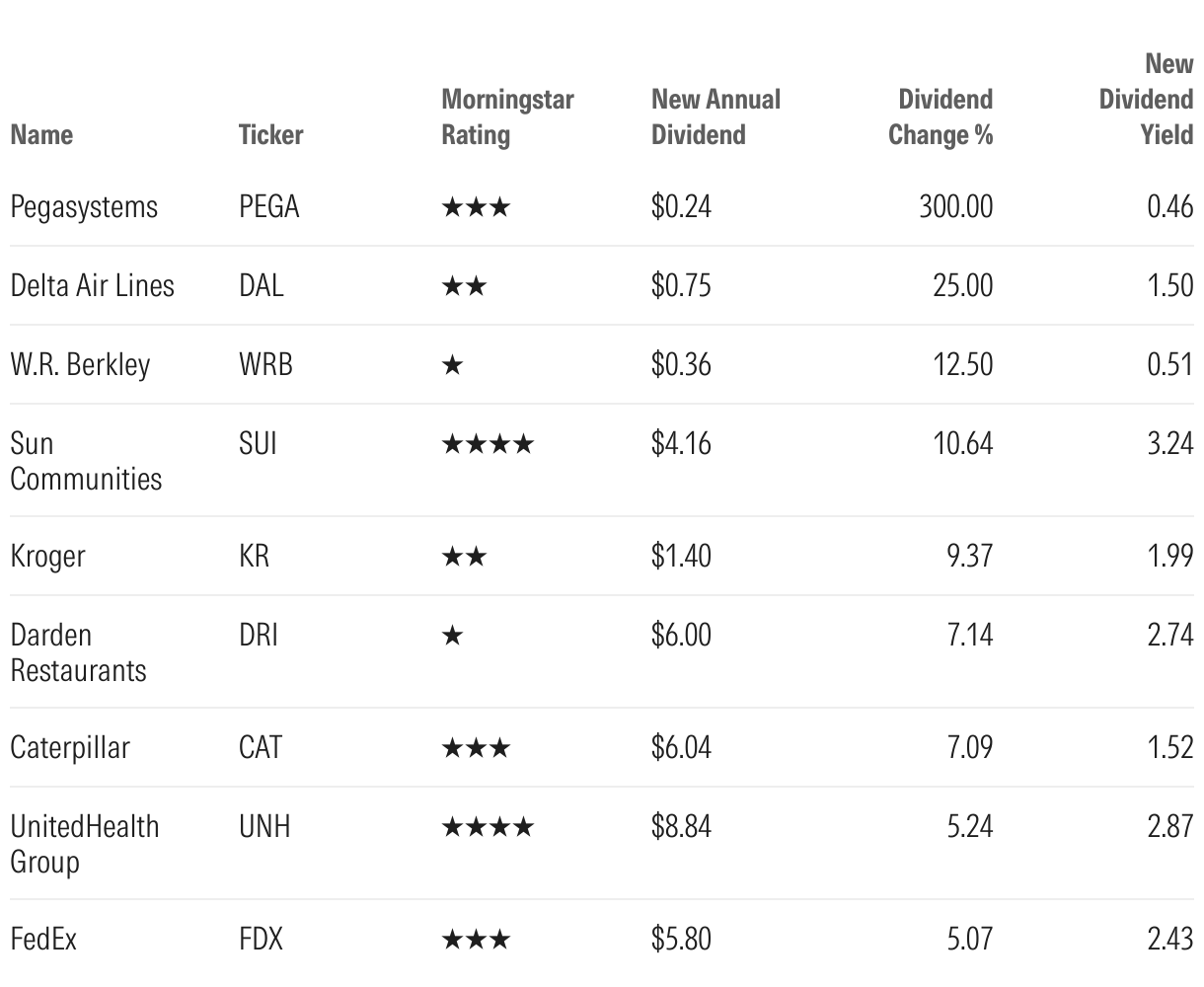Click the 300.00 dividend change value
Screen dimensions: 1204x987
[956, 207]
